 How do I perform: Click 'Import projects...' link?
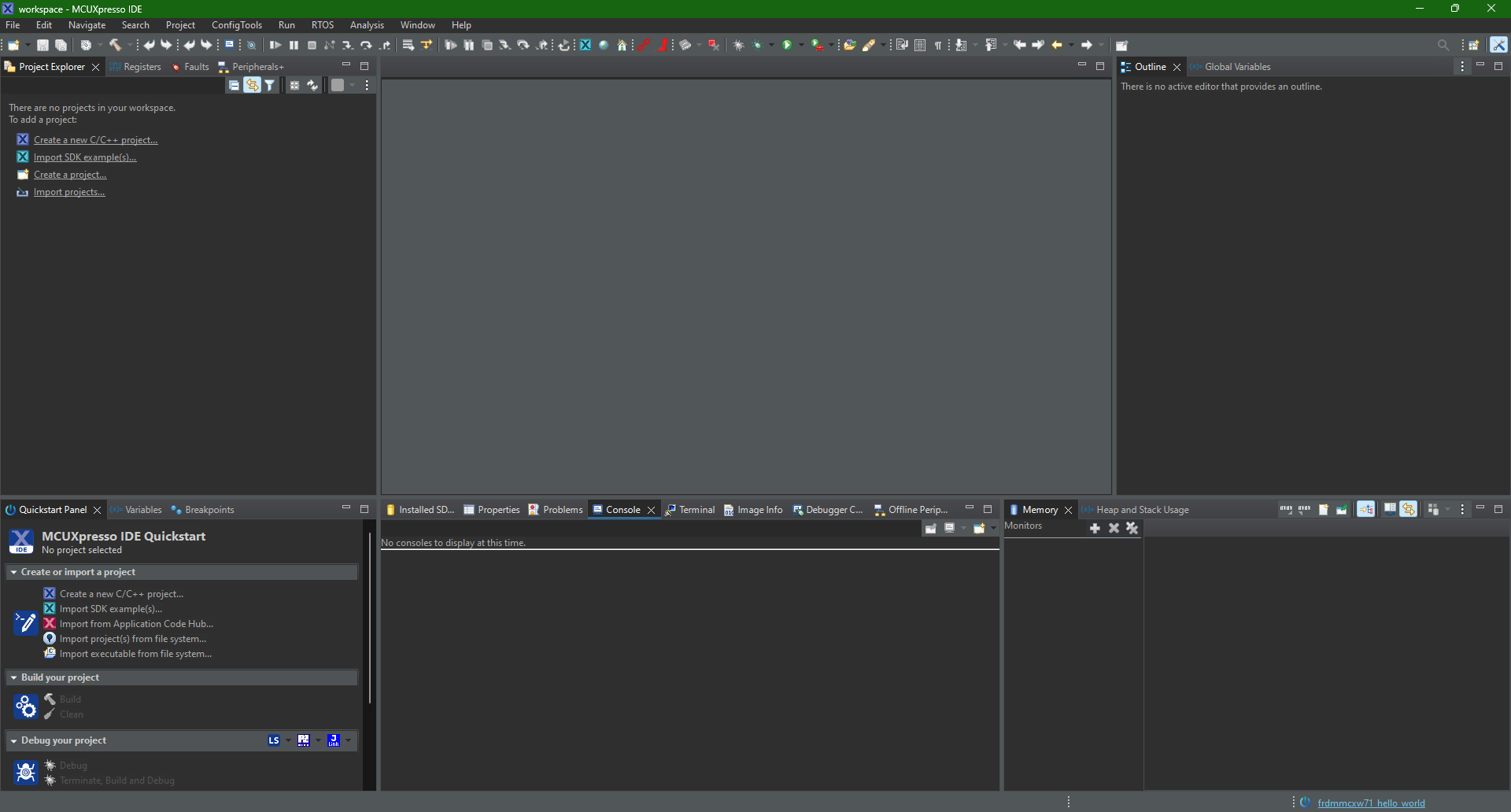[x=69, y=192]
